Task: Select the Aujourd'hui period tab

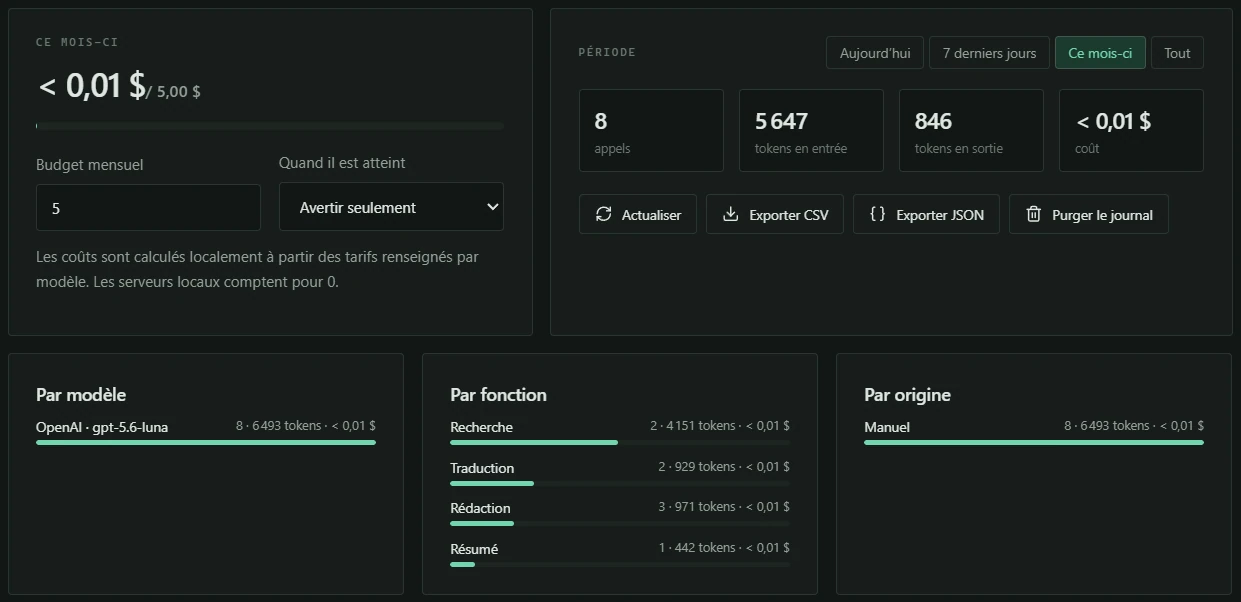Action: pos(875,53)
